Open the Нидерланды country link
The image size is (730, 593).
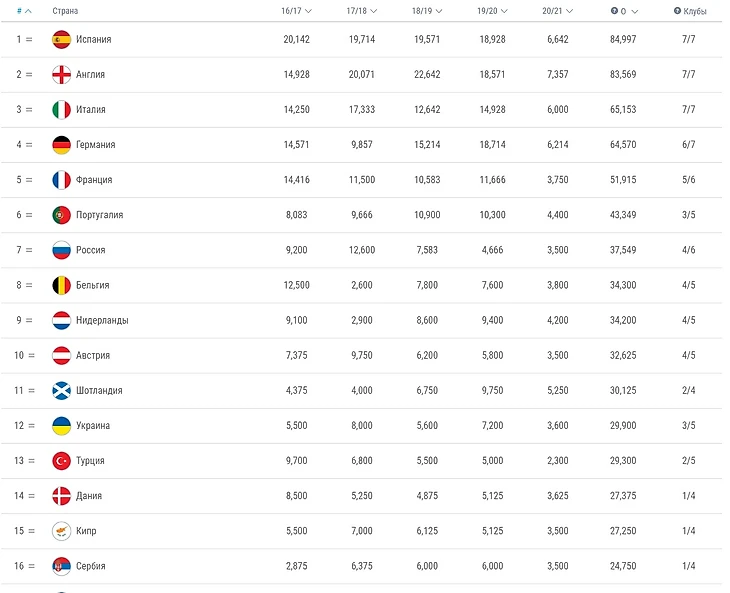(102, 321)
